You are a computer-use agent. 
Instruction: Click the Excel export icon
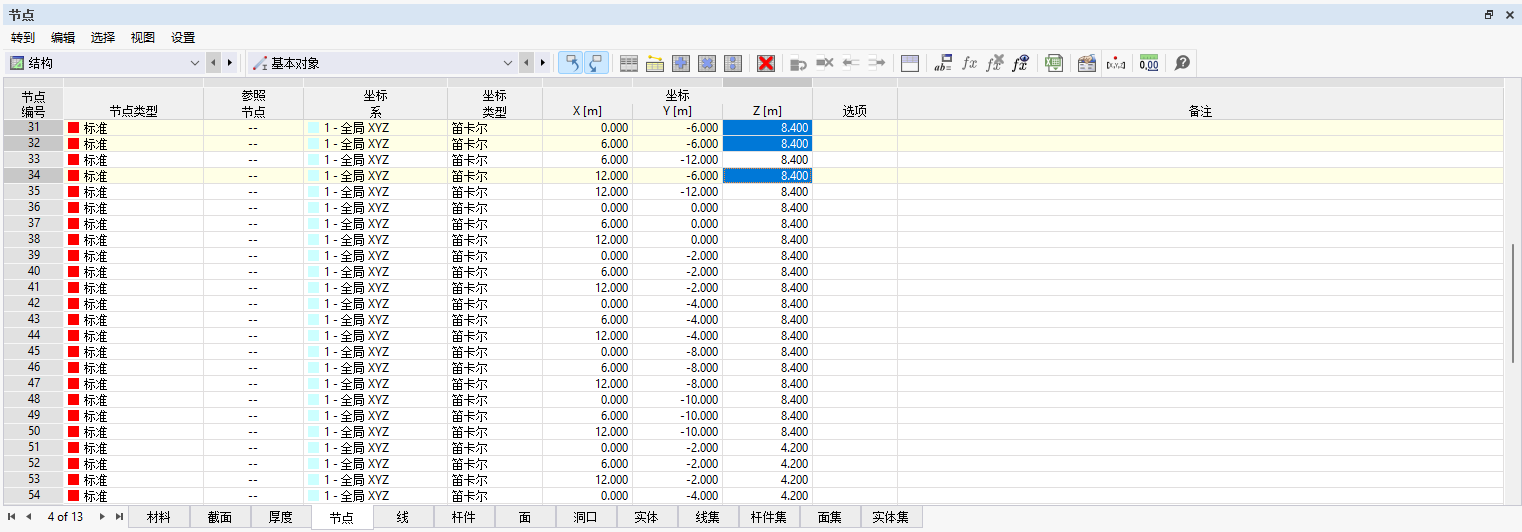(x=1053, y=63)
